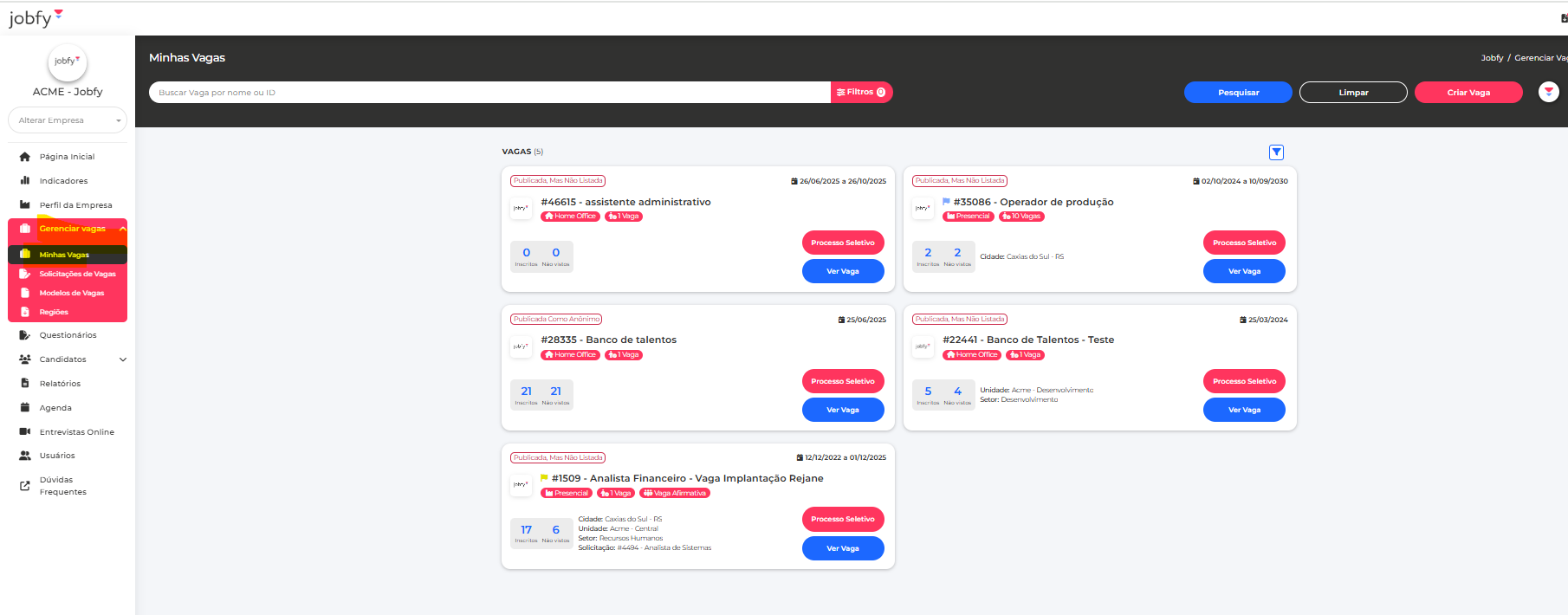Image resolution: width=1568 pixels, height=615 pixels.
Task: Click the Agenda calendar icon
Action: click(25, 408)
